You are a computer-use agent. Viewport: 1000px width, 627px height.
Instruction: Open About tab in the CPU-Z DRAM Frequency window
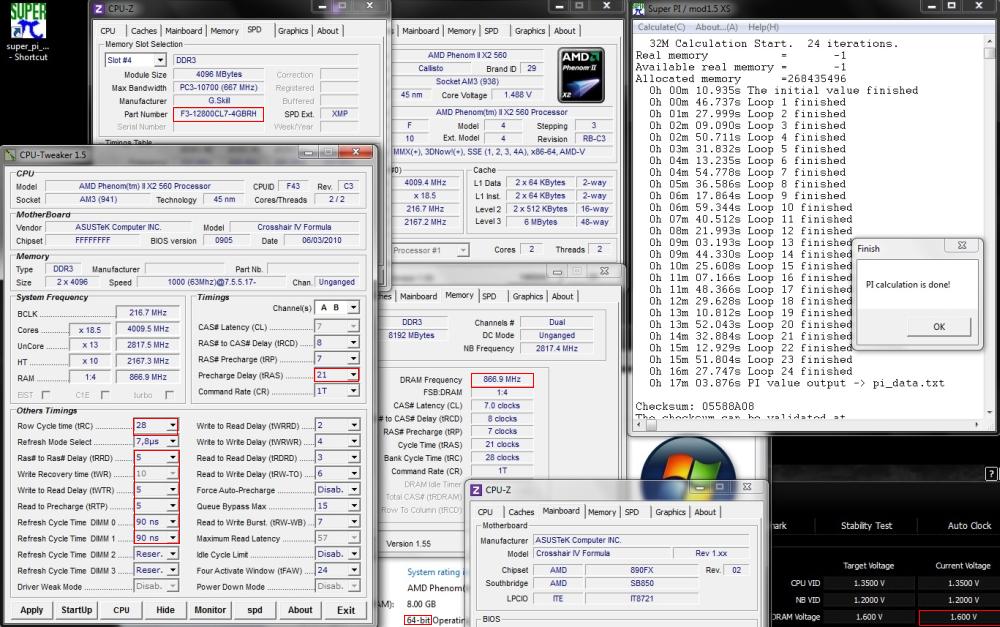tap(562, 297)
